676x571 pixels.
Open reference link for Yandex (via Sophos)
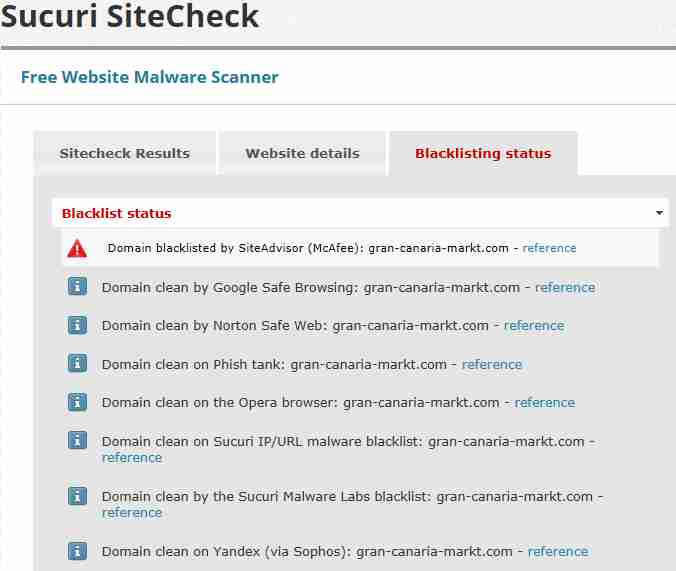[x=558, y=551]
